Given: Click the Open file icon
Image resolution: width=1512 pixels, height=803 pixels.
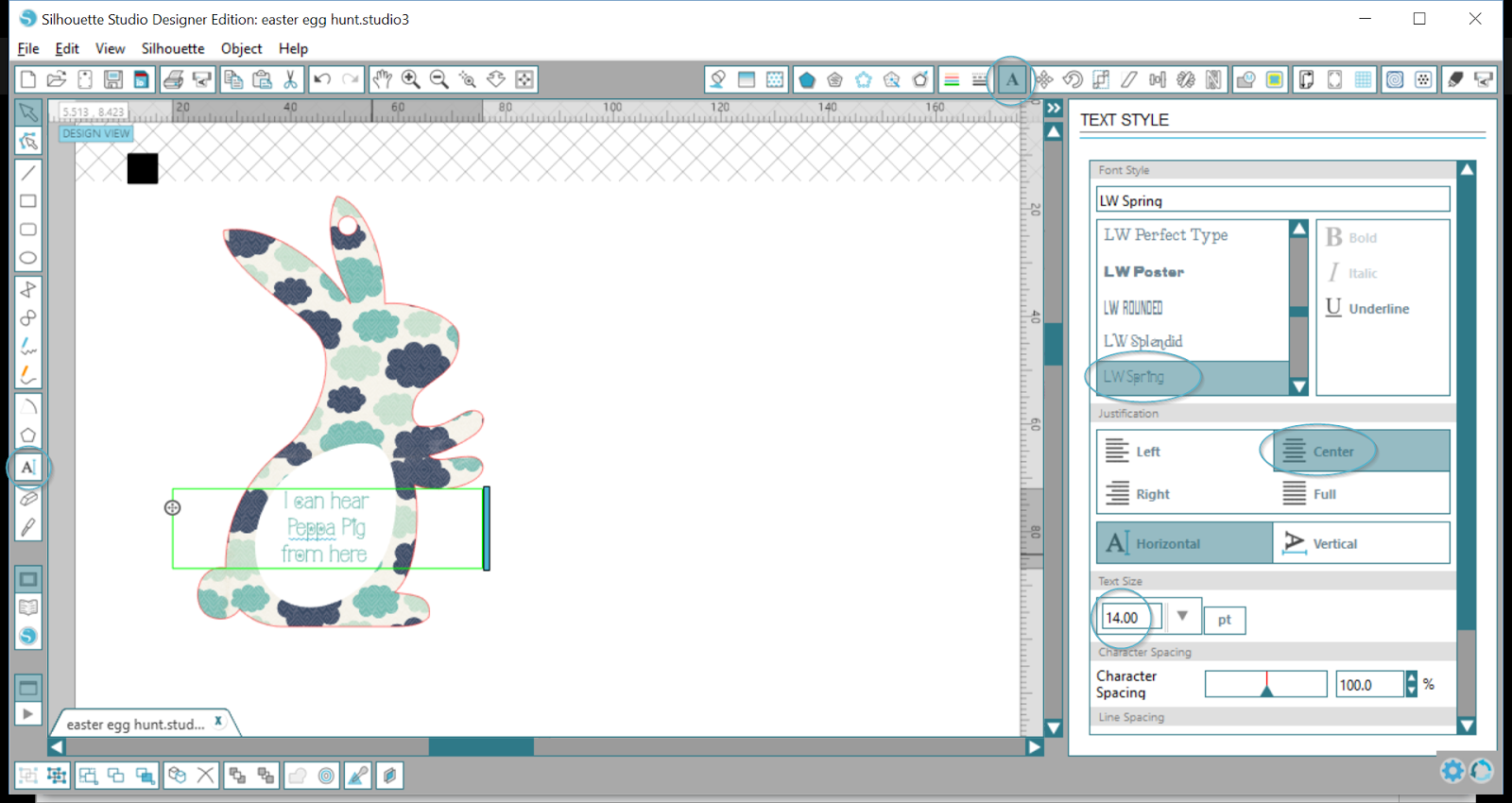Looking at the screenshot, I should click(x=57, y=79).
